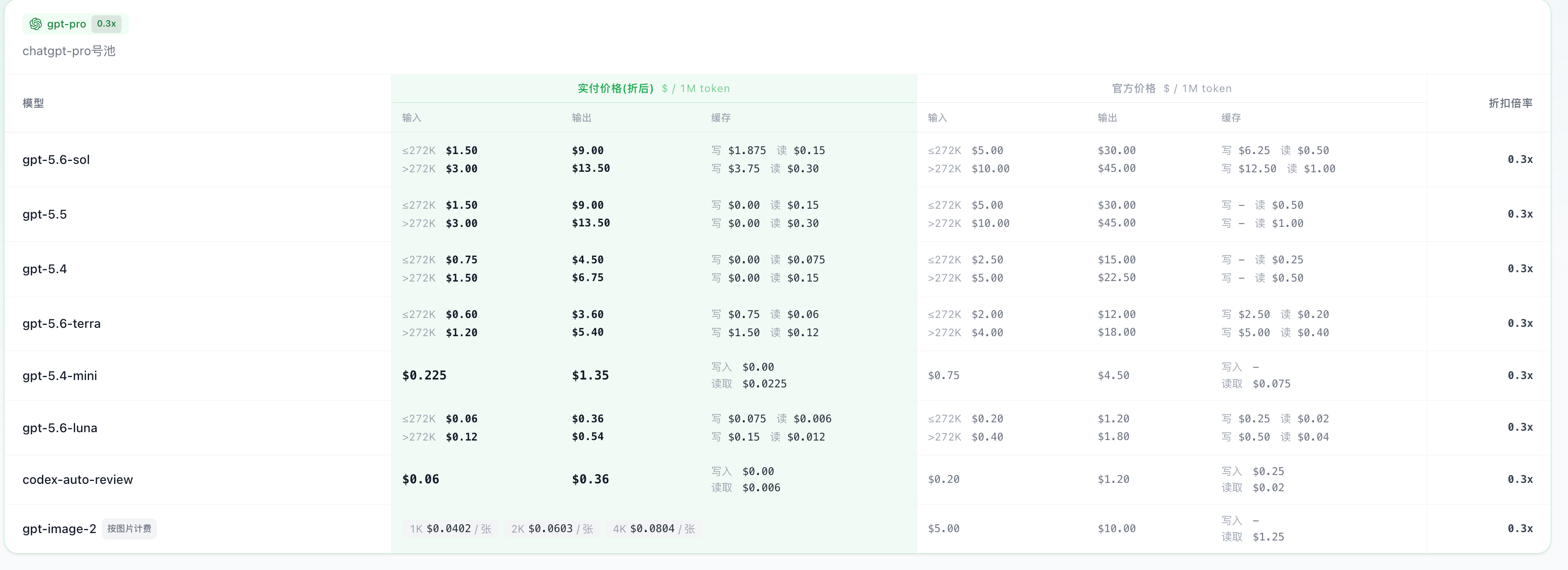
Task: Click the 0.3x badge beside gpt-pro
Action: pos(107,24)
